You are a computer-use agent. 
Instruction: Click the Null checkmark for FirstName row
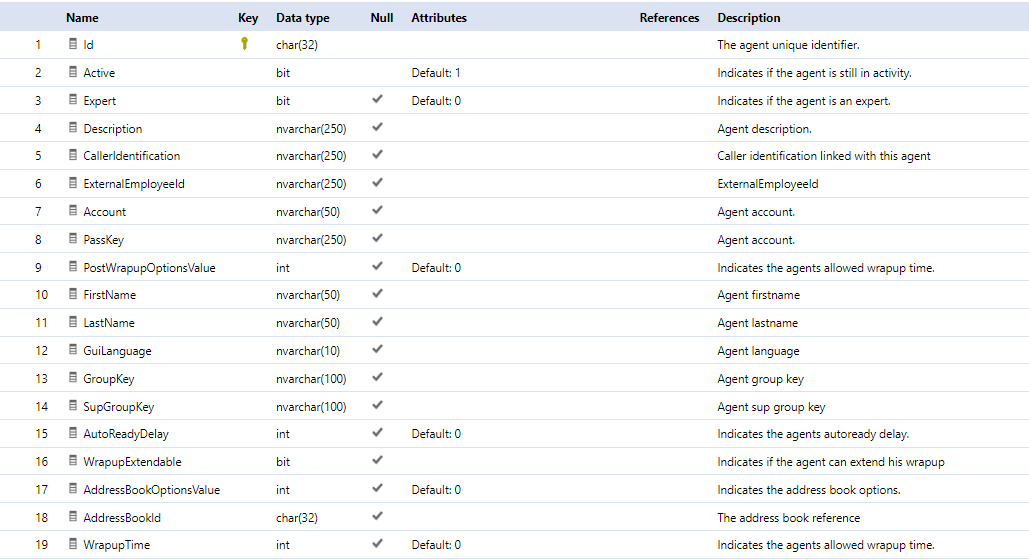point(377,294)
